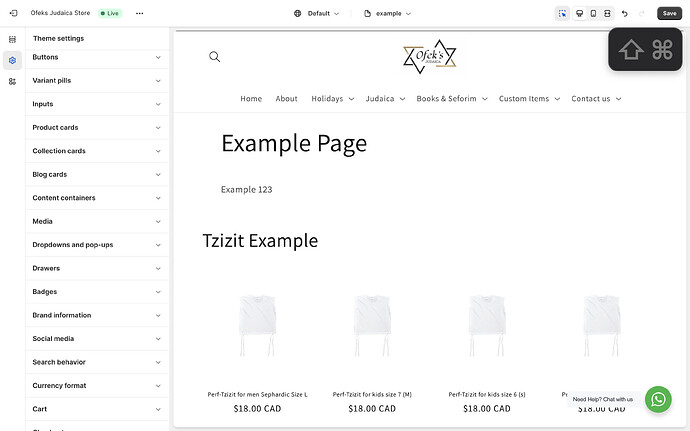Toggle the inspector selection tool
The width and height of the screenshot is (690, 431).
[x=562, y=13]
